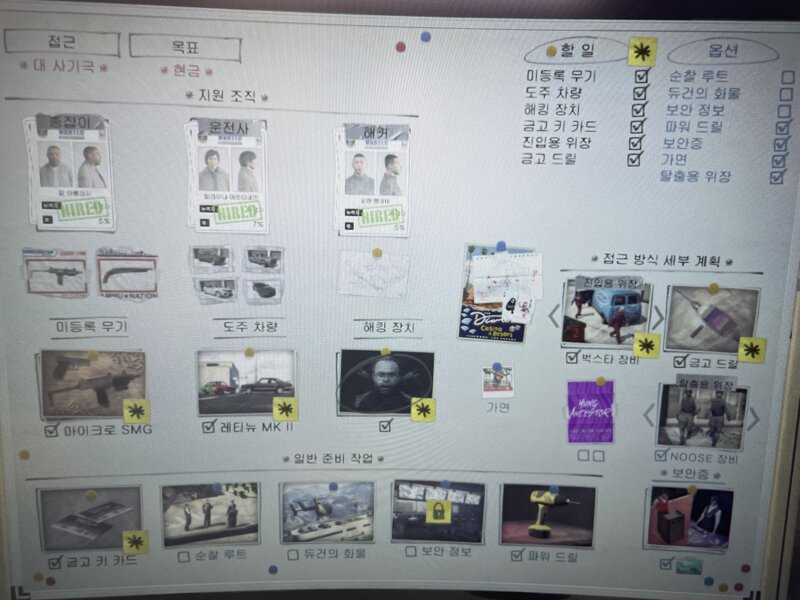Select the 총잡이 gunman crew card
Viewport: 800px width, 600px height.
70,172
